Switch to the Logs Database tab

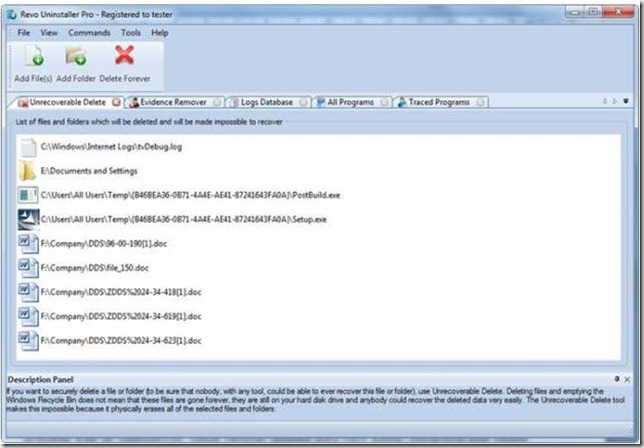click(x=265, y=102)
